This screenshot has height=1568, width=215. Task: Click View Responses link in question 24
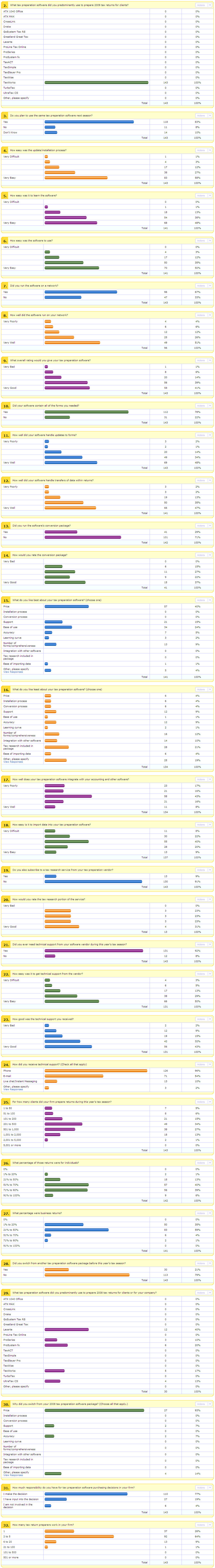pyautogui.click(x=13, y=1089)
